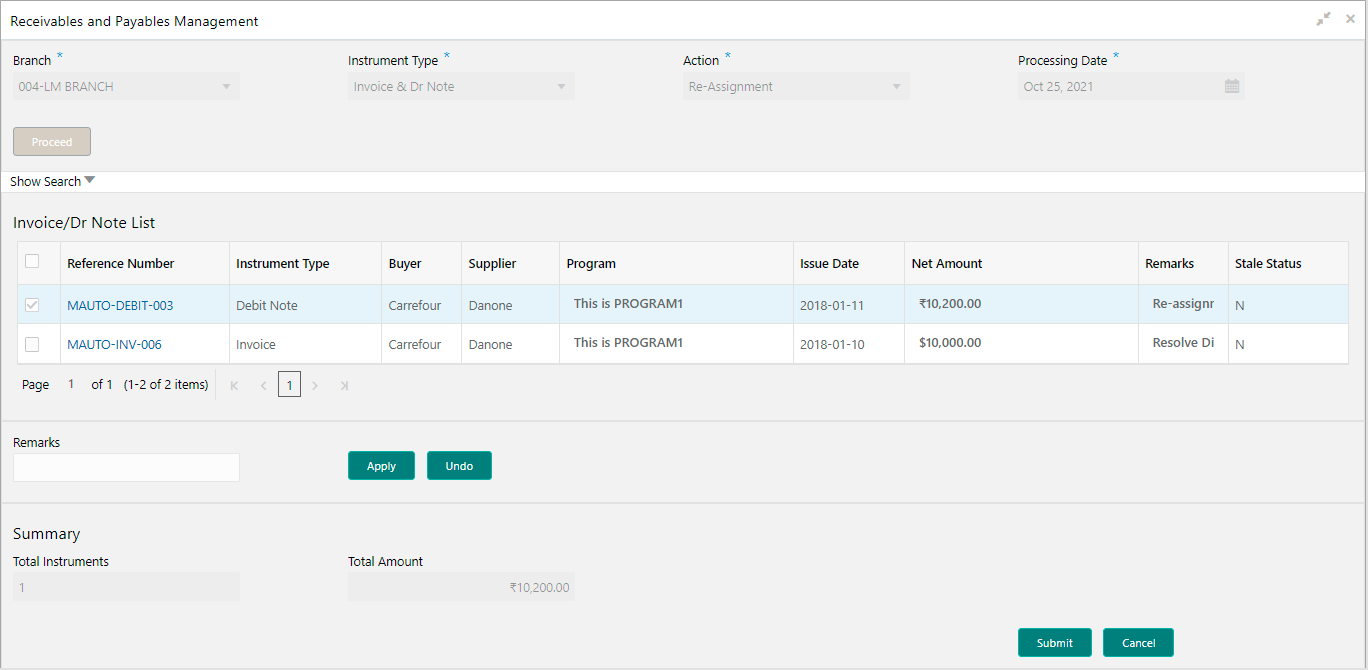The image size is (1368, 670).
Task: Go to last page pagination icon
Action: click(344, 385)
